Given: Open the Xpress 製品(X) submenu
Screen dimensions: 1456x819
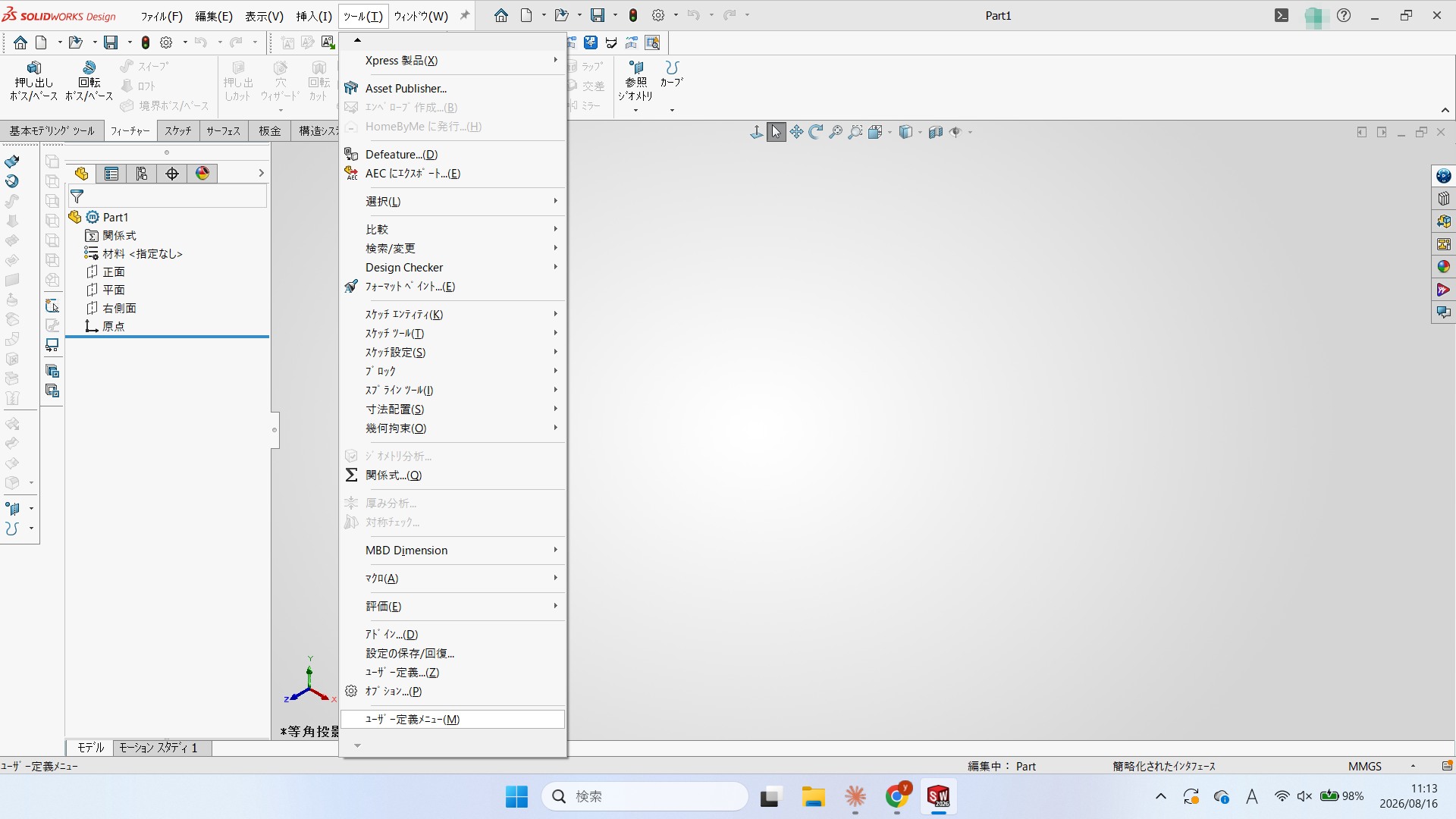Looking at the screenshot, I should 453,61.
